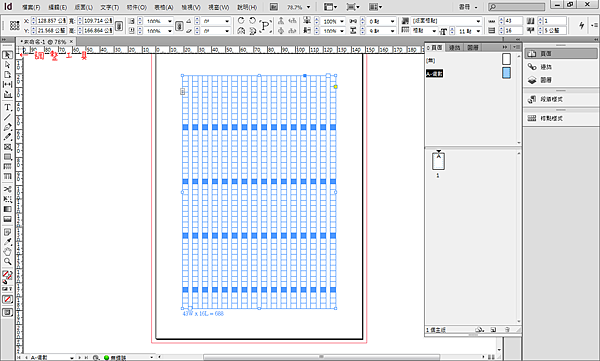Viewport: 600px width, 361px height.
Task: Select the Horizontal Grid tool
Action: click(x=7, y=167)
